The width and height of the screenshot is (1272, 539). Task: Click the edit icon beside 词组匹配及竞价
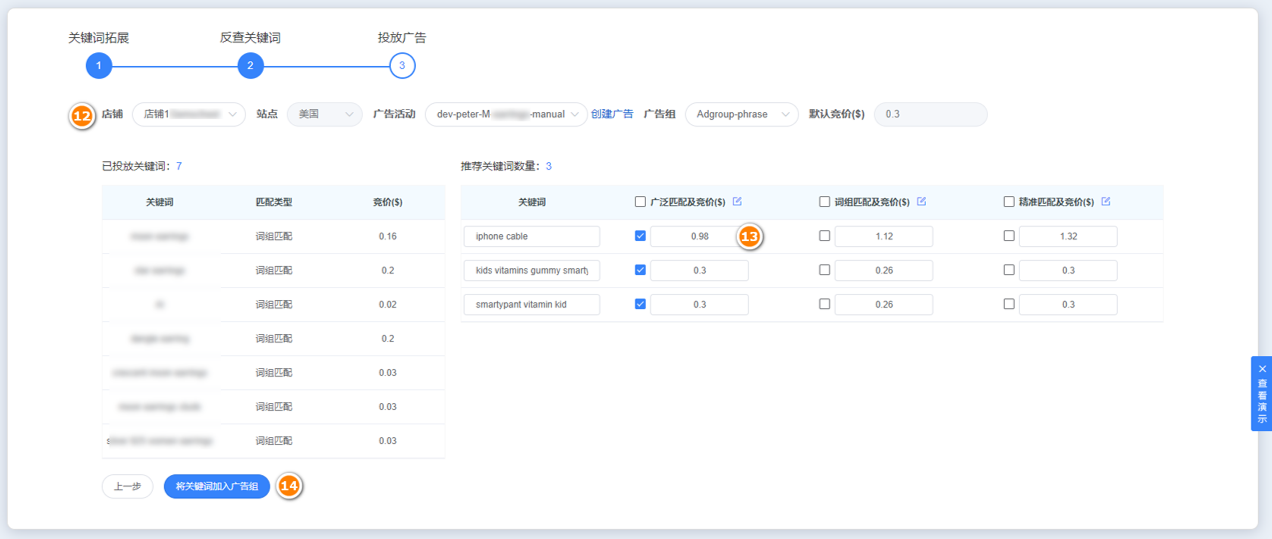tap(921, 202)
